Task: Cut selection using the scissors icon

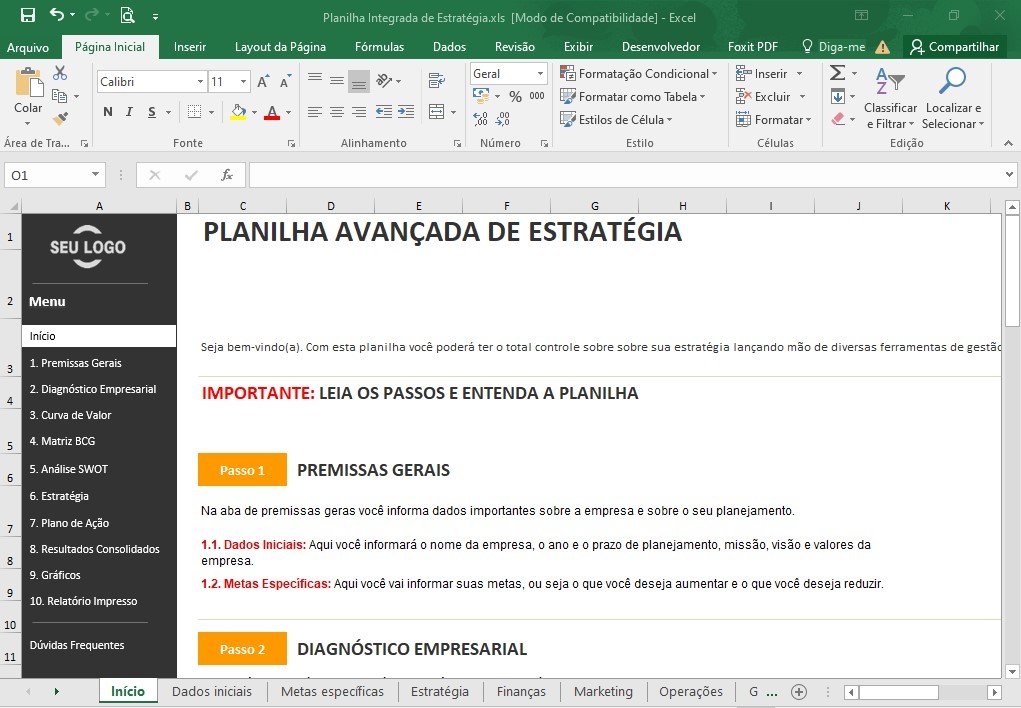Action: click(x=60, y=72)
